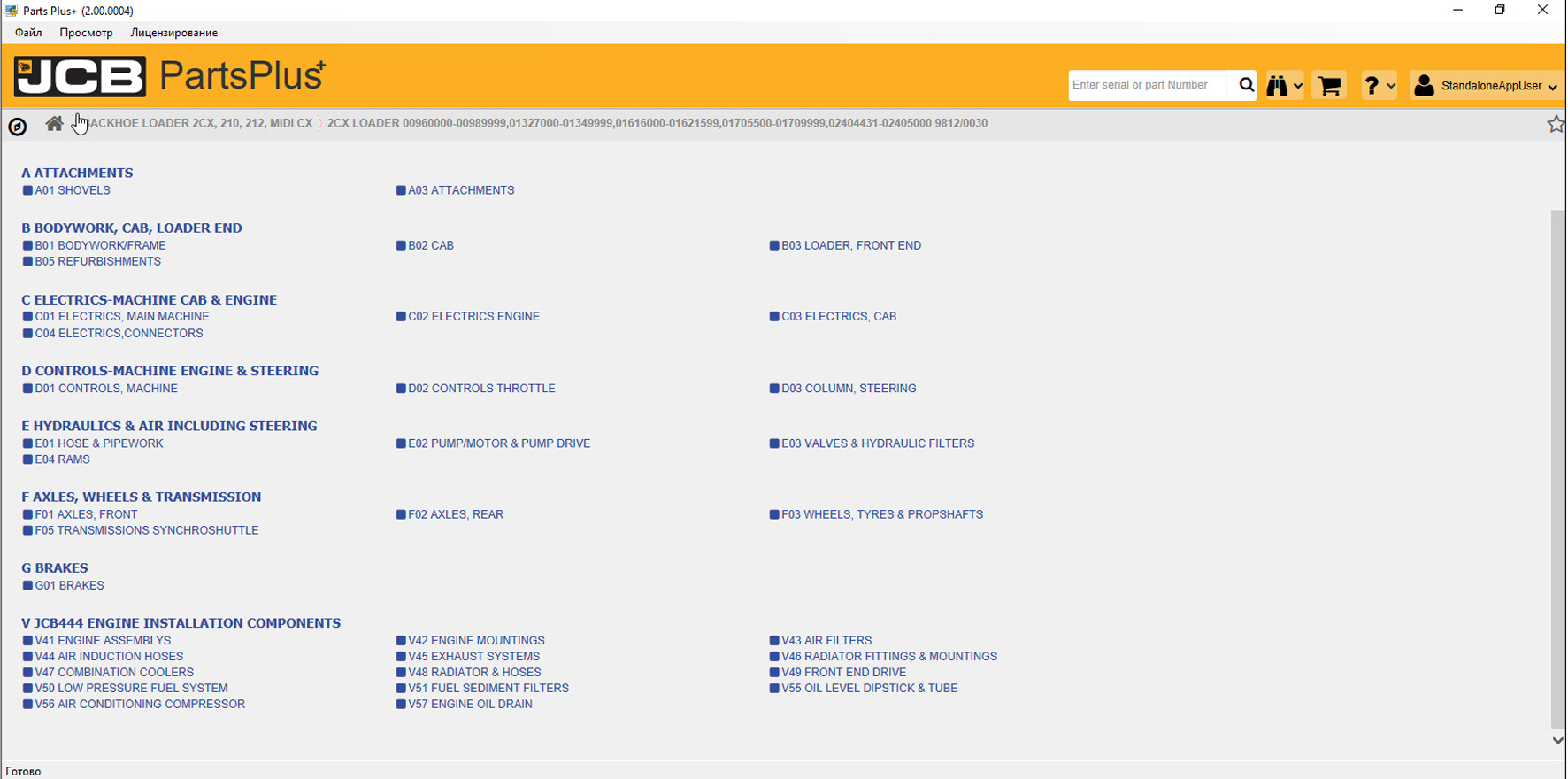The width and height of the screenshot is (1568, 779).
Task: Click the question mark help icon
Action: pos(1378,86)
